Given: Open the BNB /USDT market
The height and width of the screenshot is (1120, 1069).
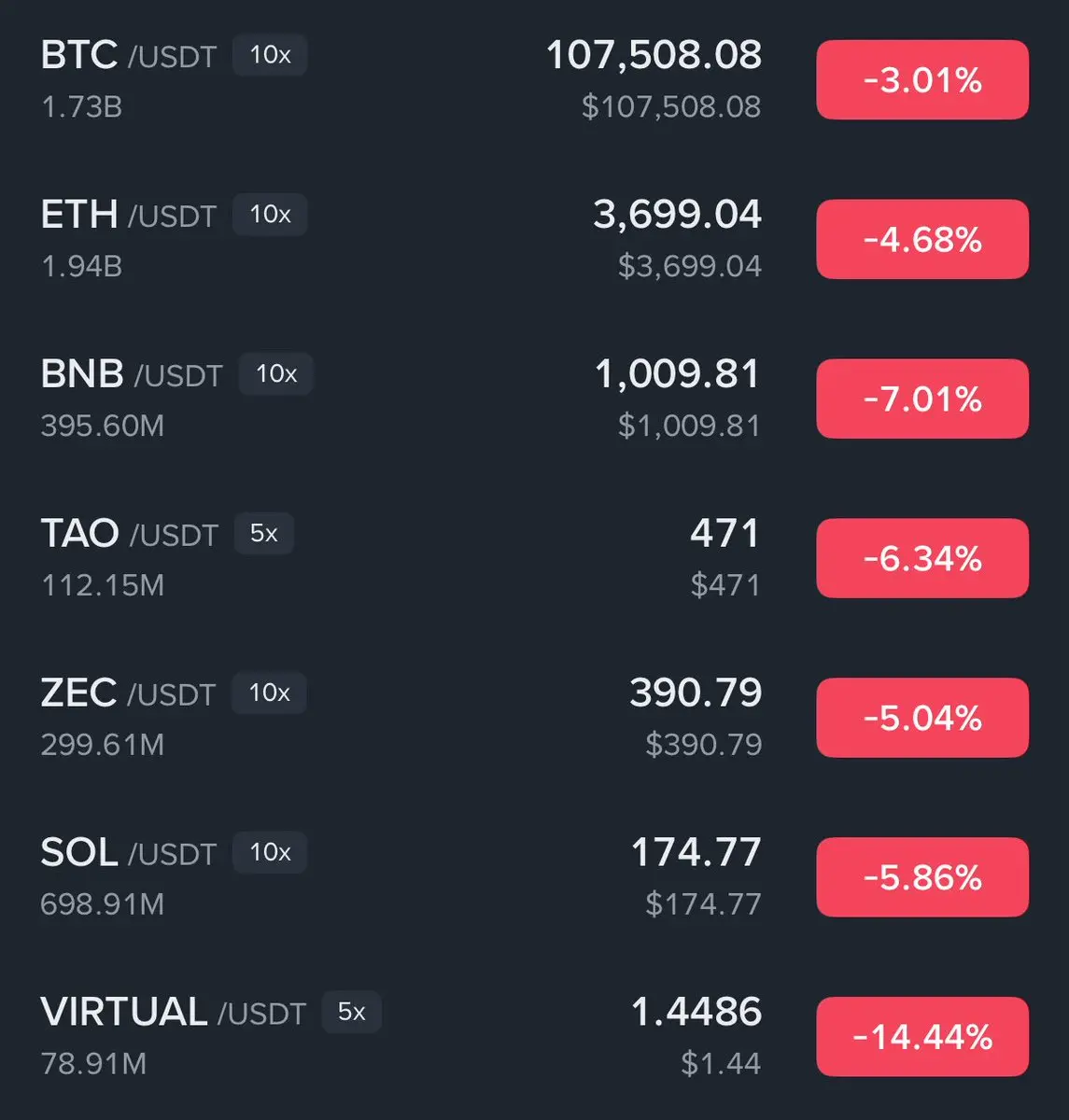Looking at the screenshot, I should [x=534, y=399].
